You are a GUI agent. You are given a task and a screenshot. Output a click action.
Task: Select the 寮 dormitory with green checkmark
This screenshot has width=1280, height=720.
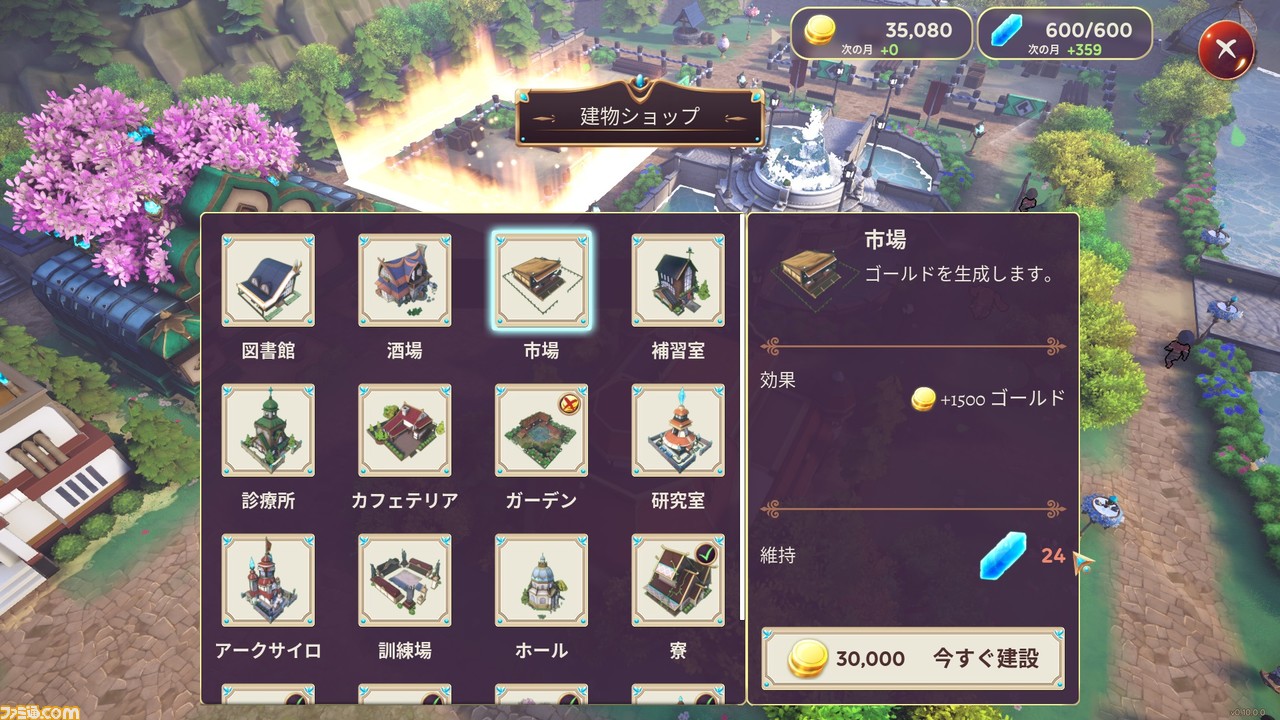point(678,580)
